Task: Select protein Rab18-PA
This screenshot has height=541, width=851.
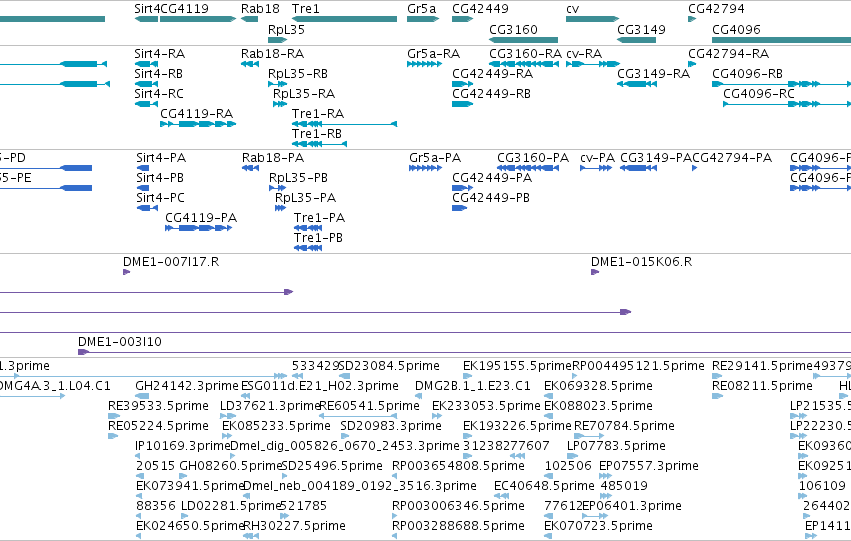Action: coord(250,168)
